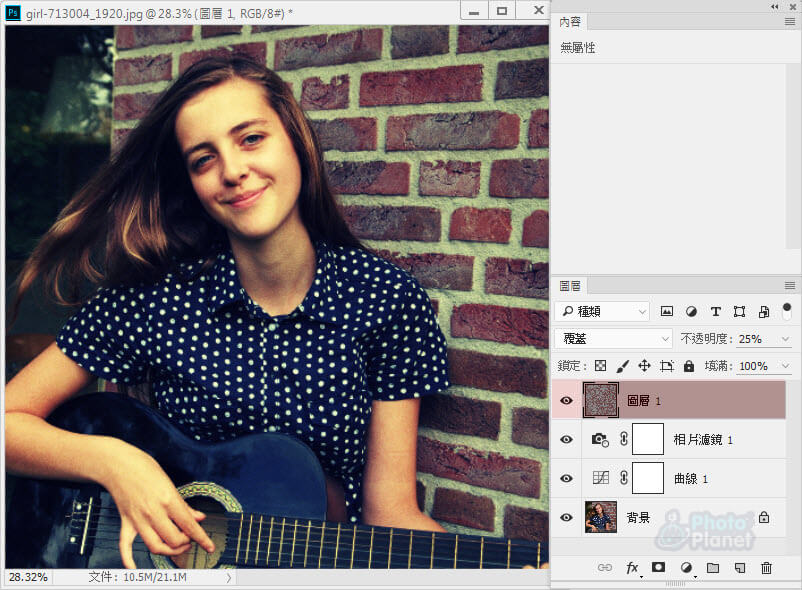802x590 pixels.
Task: Click the zoom level field 28.32%
Action: point(28,577)
